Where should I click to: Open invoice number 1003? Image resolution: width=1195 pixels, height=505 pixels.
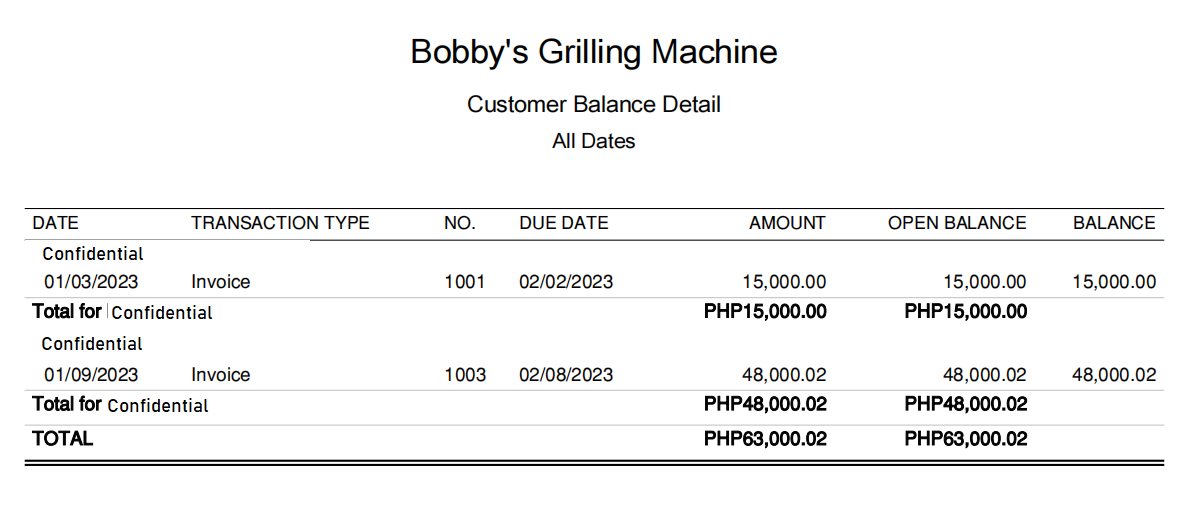click(465, 375)
